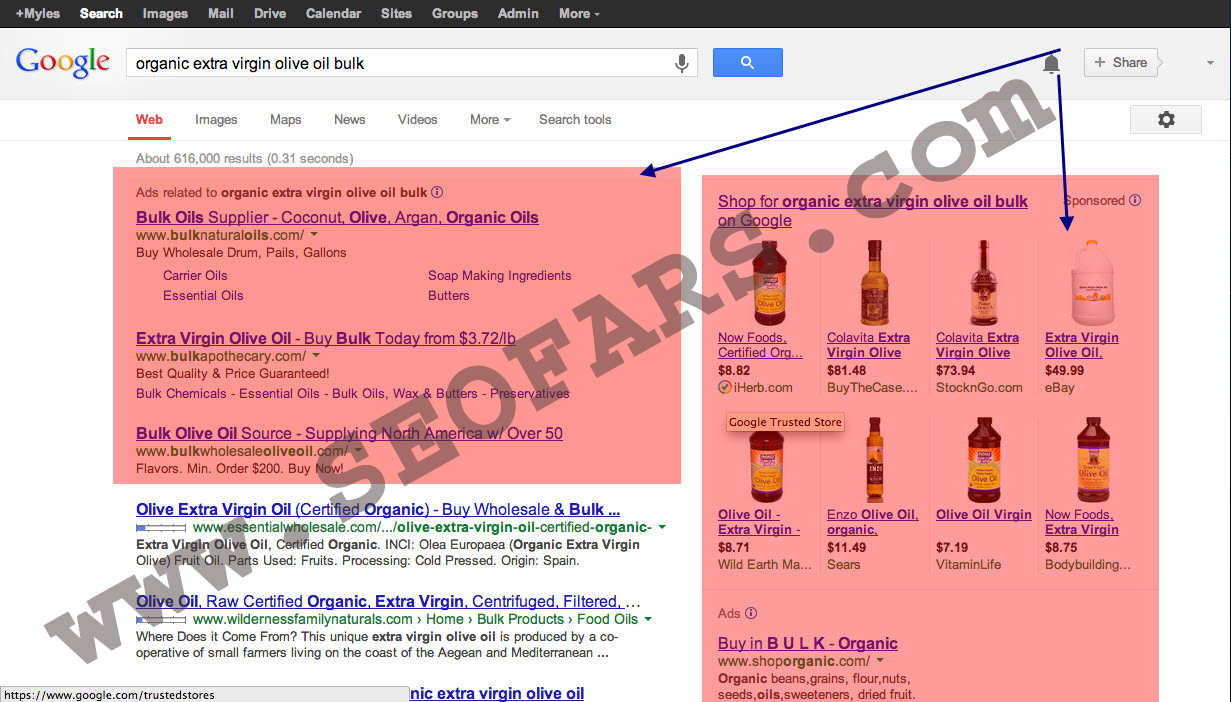Click the Share button

[1120, 62]
